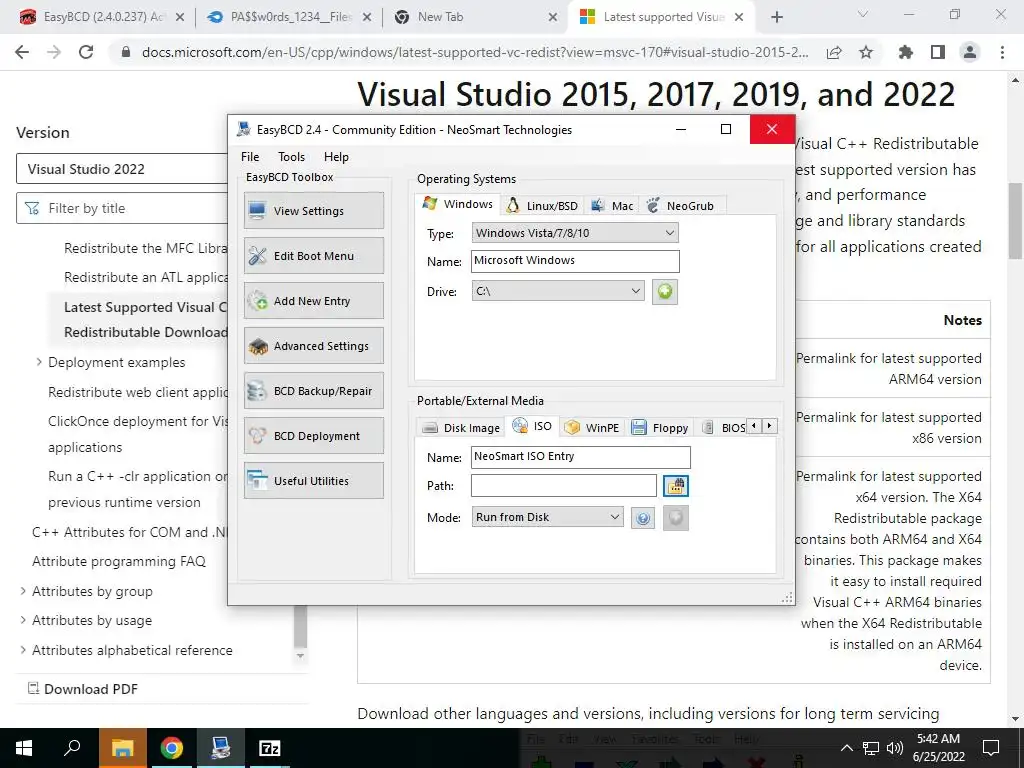The width and height of the screenshot is (1024, 768).
Task: Select Add New Entry in toolbox
Action: click(314, 301)
